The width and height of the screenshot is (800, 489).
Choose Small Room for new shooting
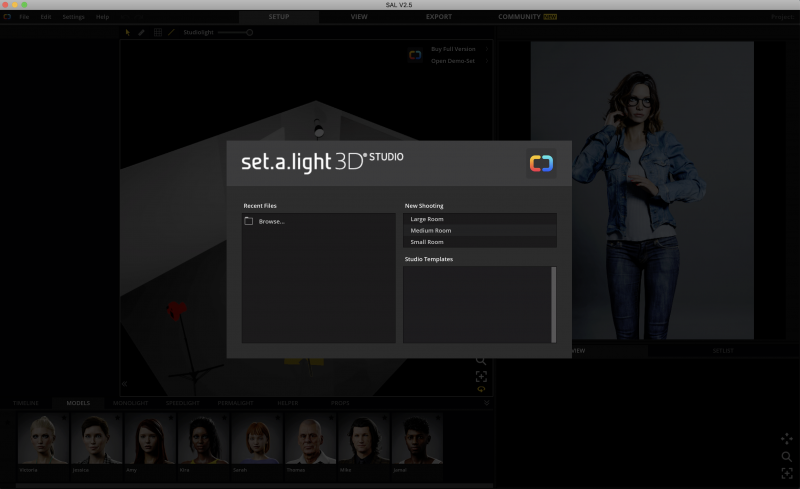[x=480, y=242]
